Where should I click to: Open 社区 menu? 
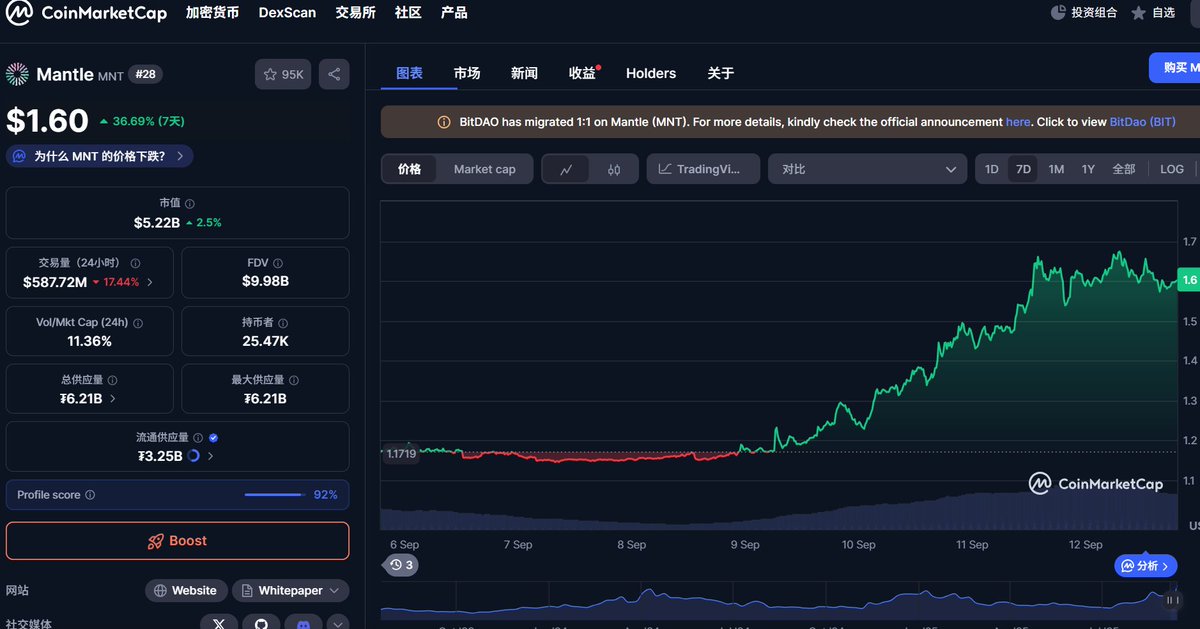[408, 13]
